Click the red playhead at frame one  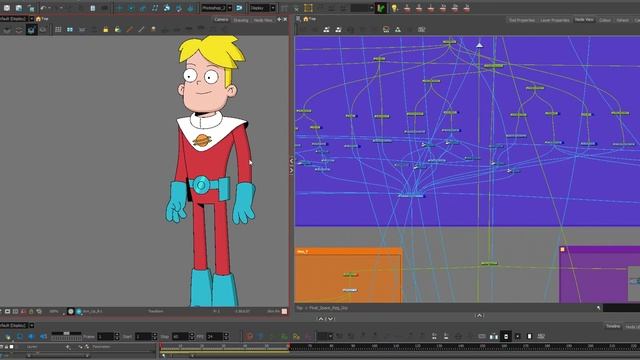[x=162, y=347]
